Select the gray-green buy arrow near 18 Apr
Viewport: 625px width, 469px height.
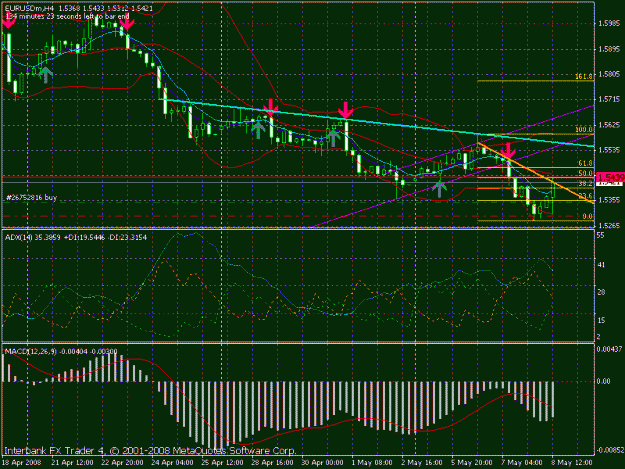tap(45, 75)
